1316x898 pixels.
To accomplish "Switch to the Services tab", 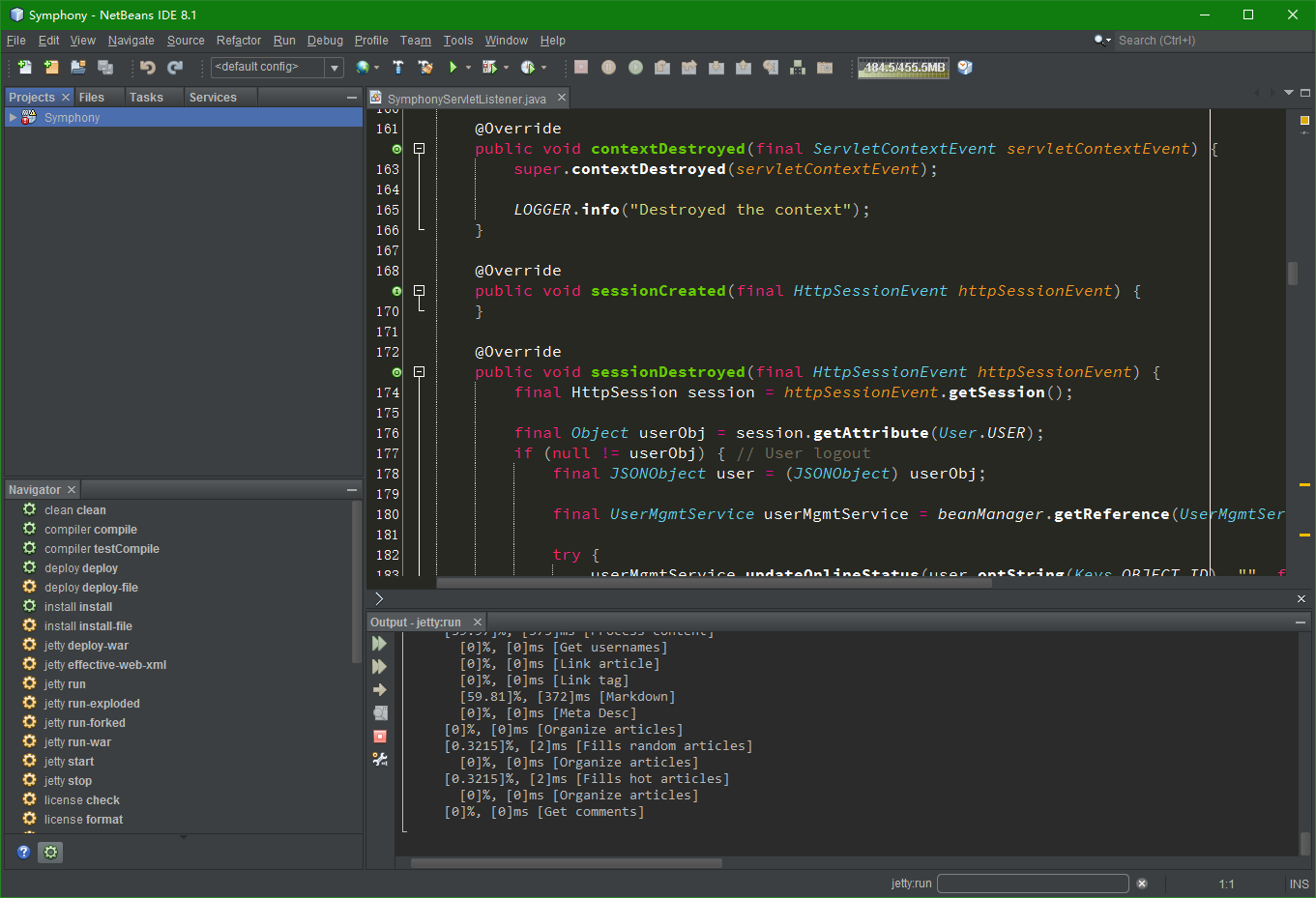I will tap(213, 98).
